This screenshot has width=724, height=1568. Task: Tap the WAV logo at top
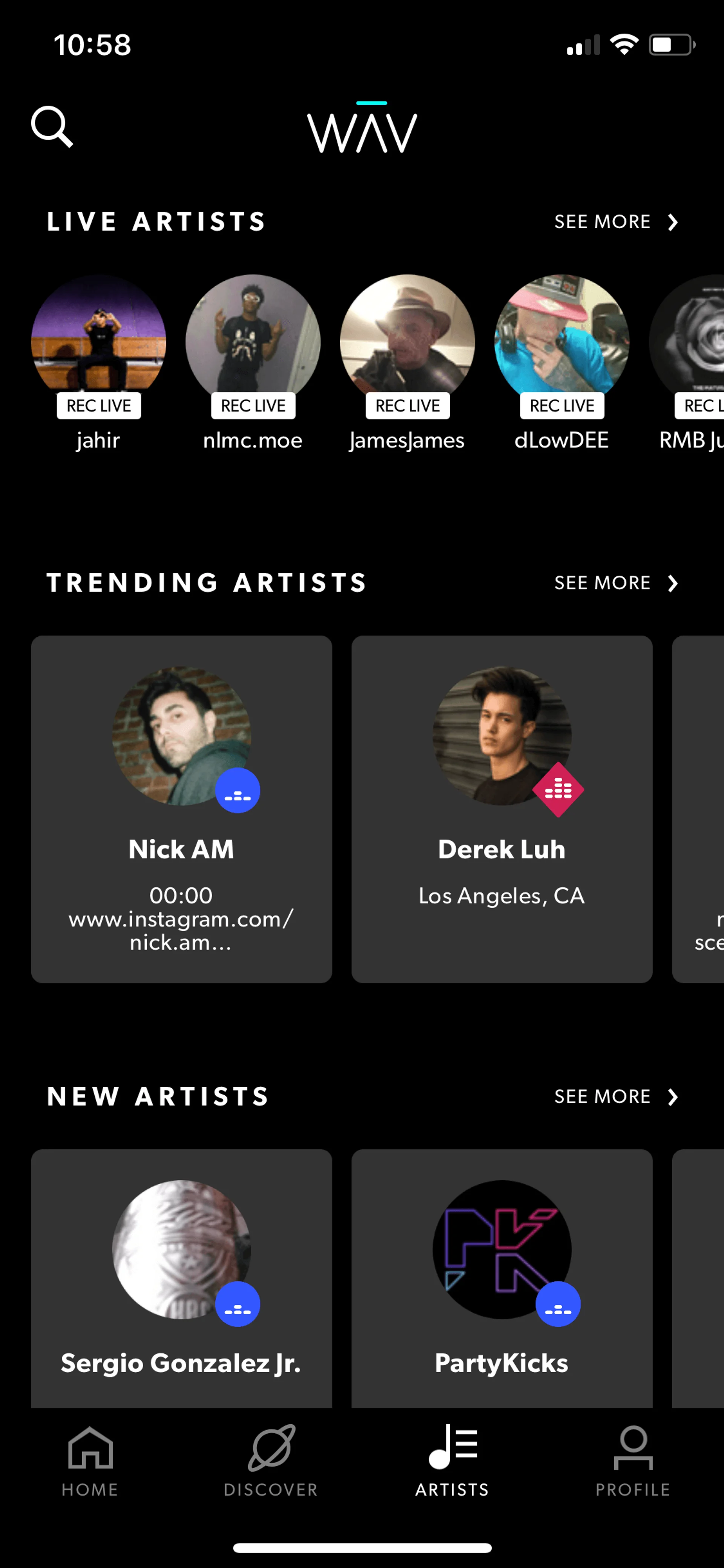click(362, 128)
